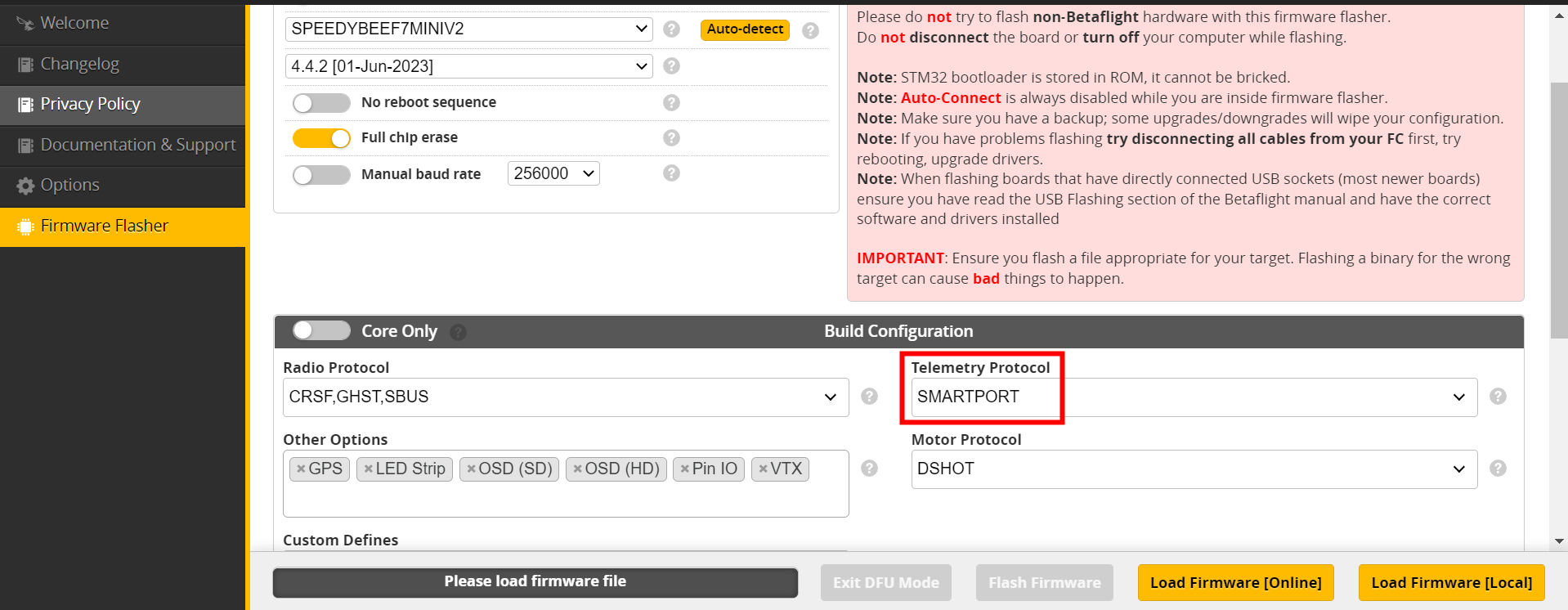Remove the OSD (SD) option tag

471,469
